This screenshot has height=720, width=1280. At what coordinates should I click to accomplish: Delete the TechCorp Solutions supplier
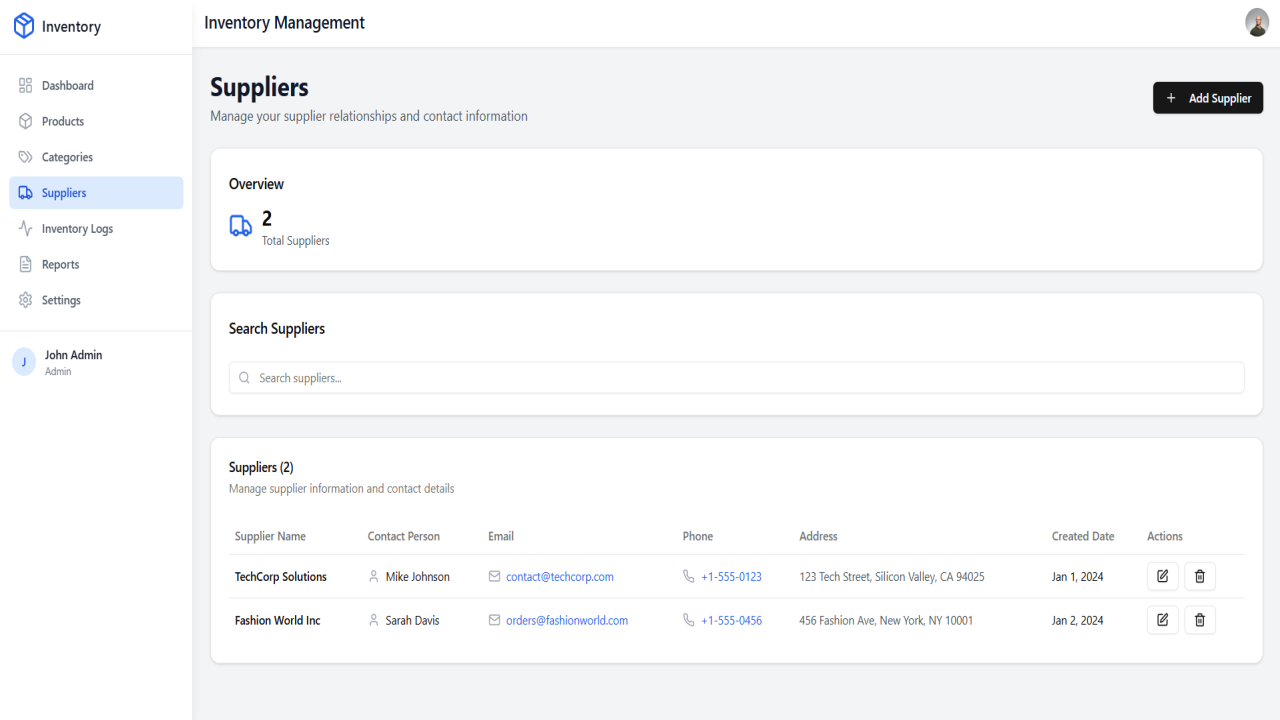coord(1200,577)
